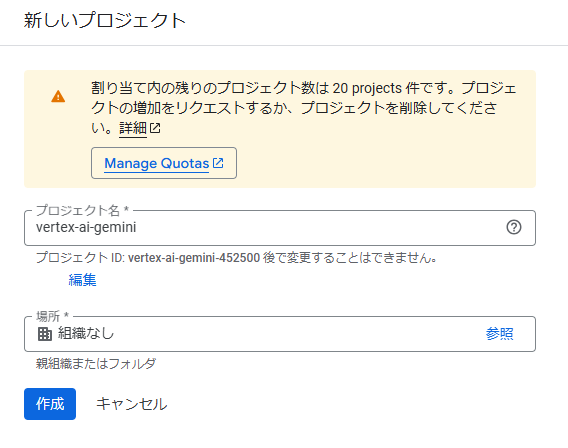Click the blue 作成 button

click(x=50, y=404)
